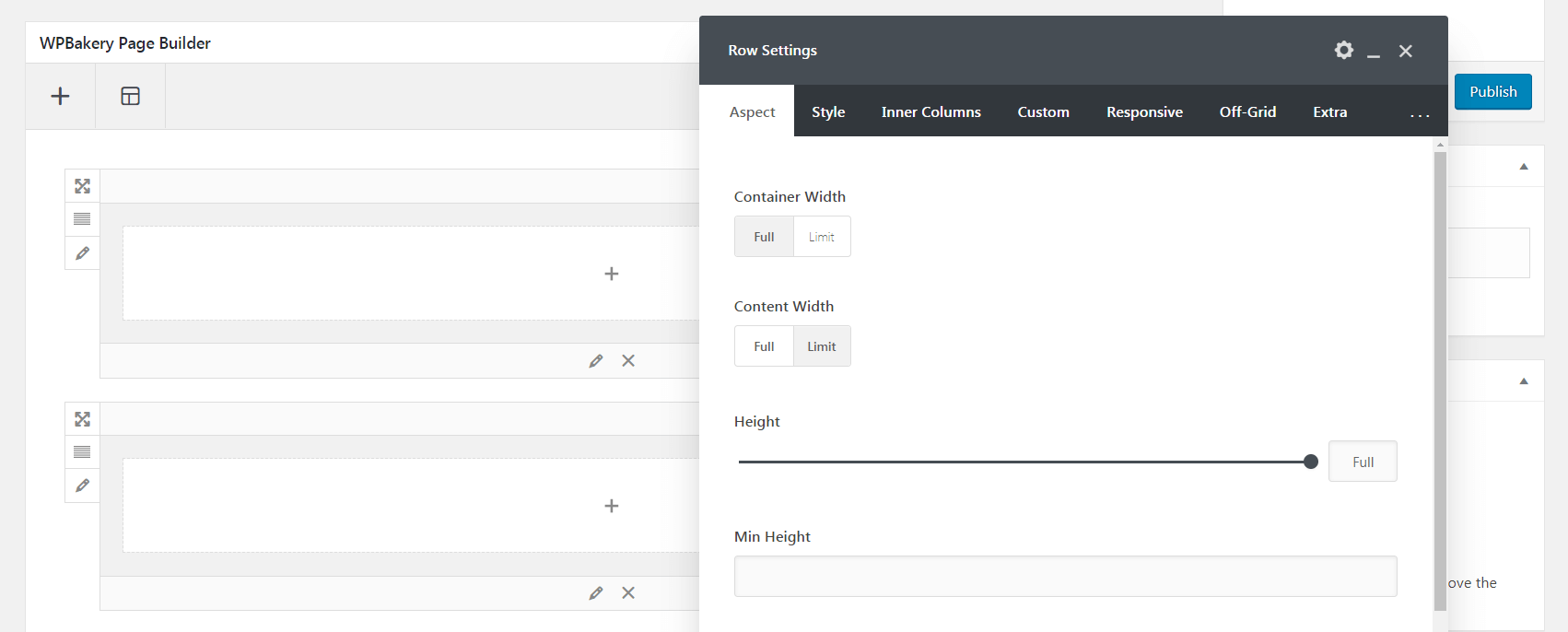The image size is (1568, 632).
Task: Open Row Settings gear options
Action: [x=1344, y=50]
